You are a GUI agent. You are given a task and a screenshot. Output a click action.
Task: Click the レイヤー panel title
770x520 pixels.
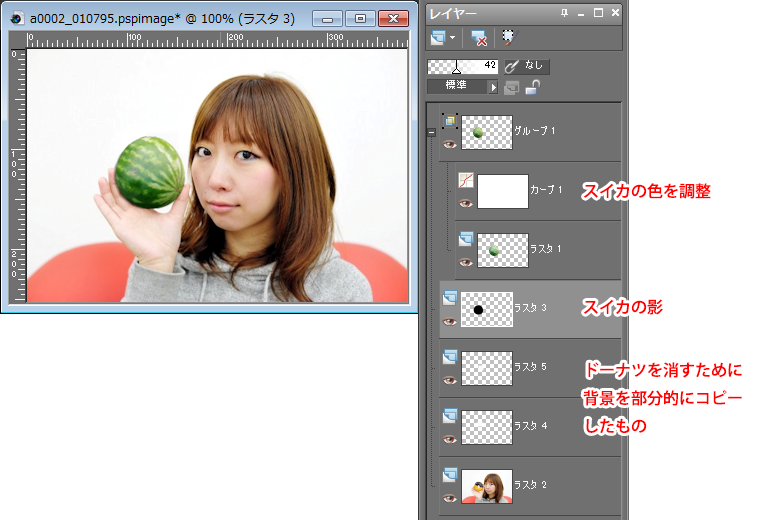[453, 14]
